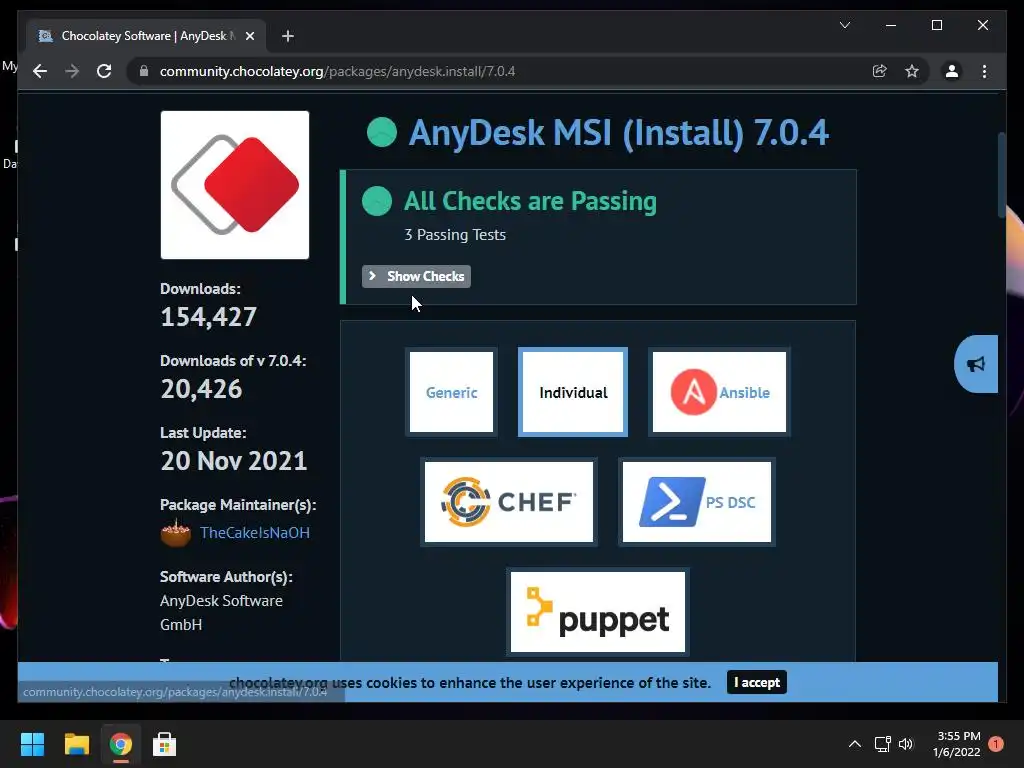
Task: Click the Chrome taskbar icon
Action: point(120,744)
